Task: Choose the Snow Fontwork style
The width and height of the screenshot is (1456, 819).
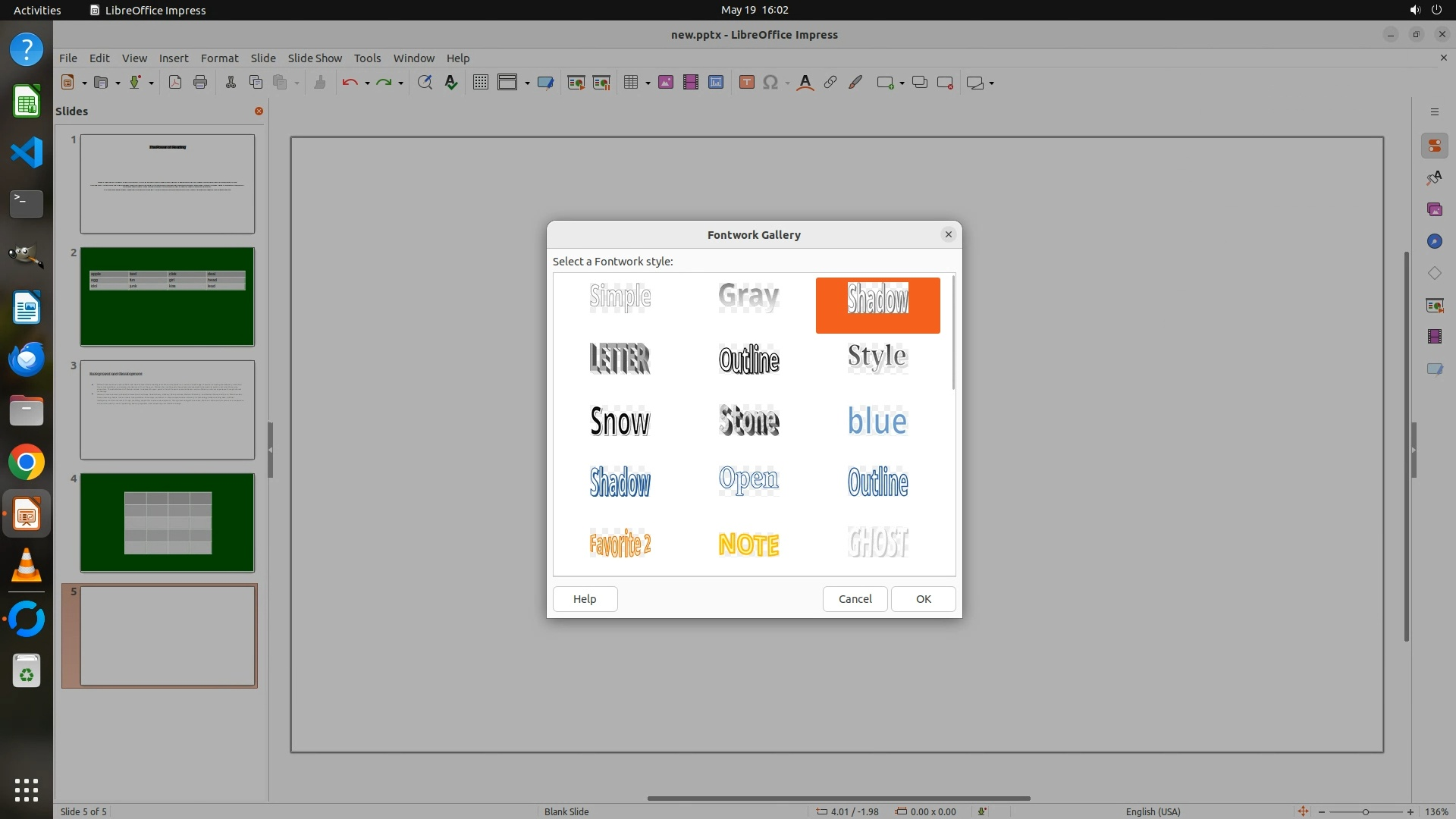Action: point(620,421)
